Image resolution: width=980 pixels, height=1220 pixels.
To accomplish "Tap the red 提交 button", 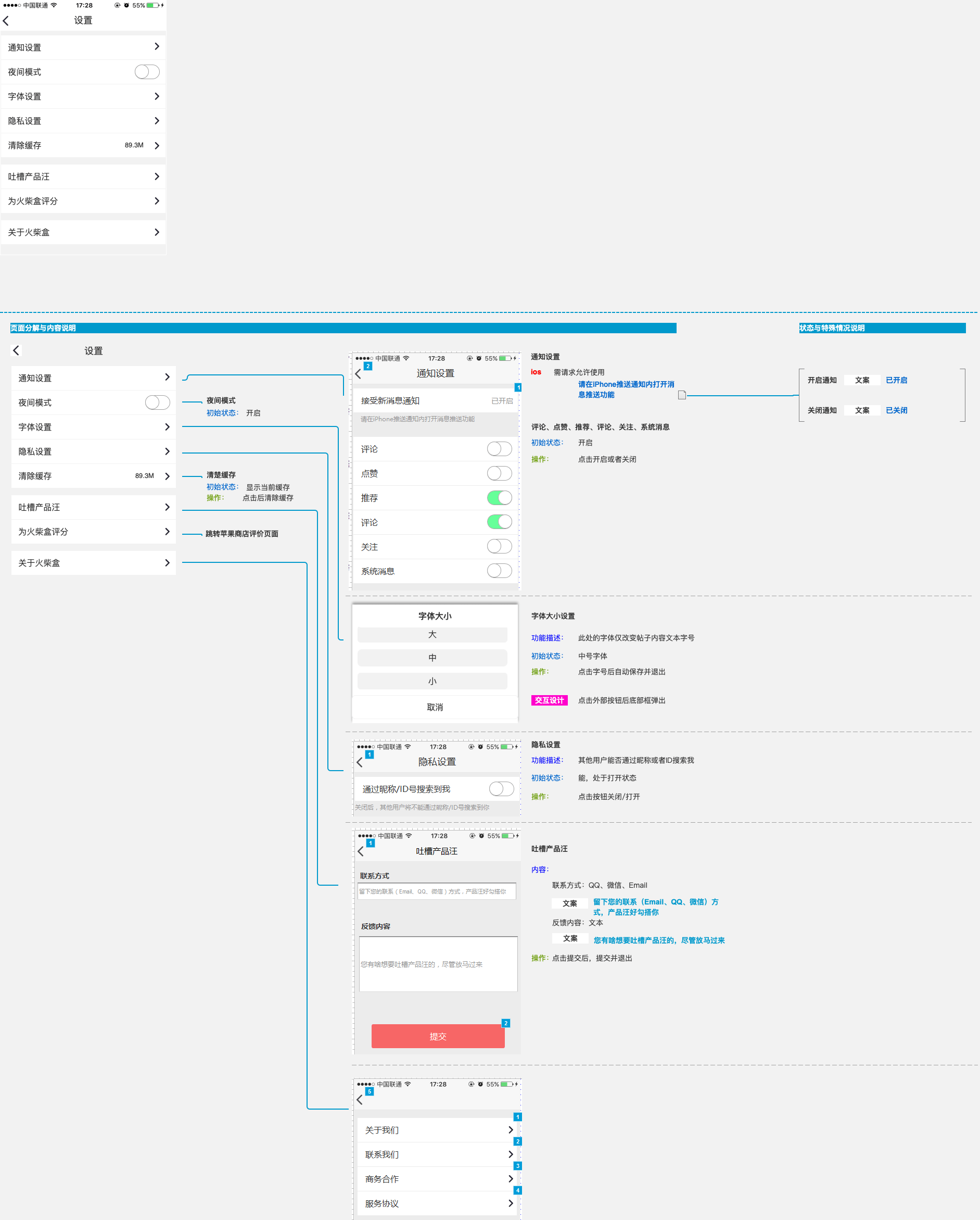I will [x=438, y=1036].
